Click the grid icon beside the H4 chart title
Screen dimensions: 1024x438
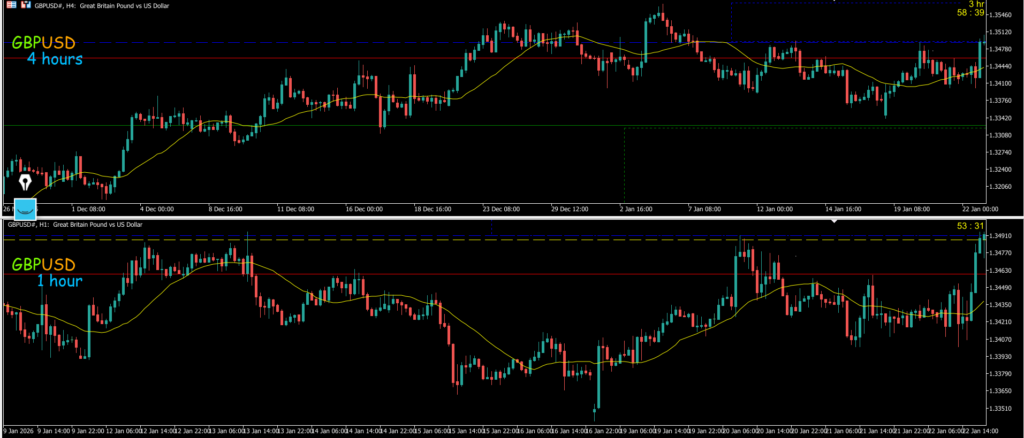click(x=9, y=5)
